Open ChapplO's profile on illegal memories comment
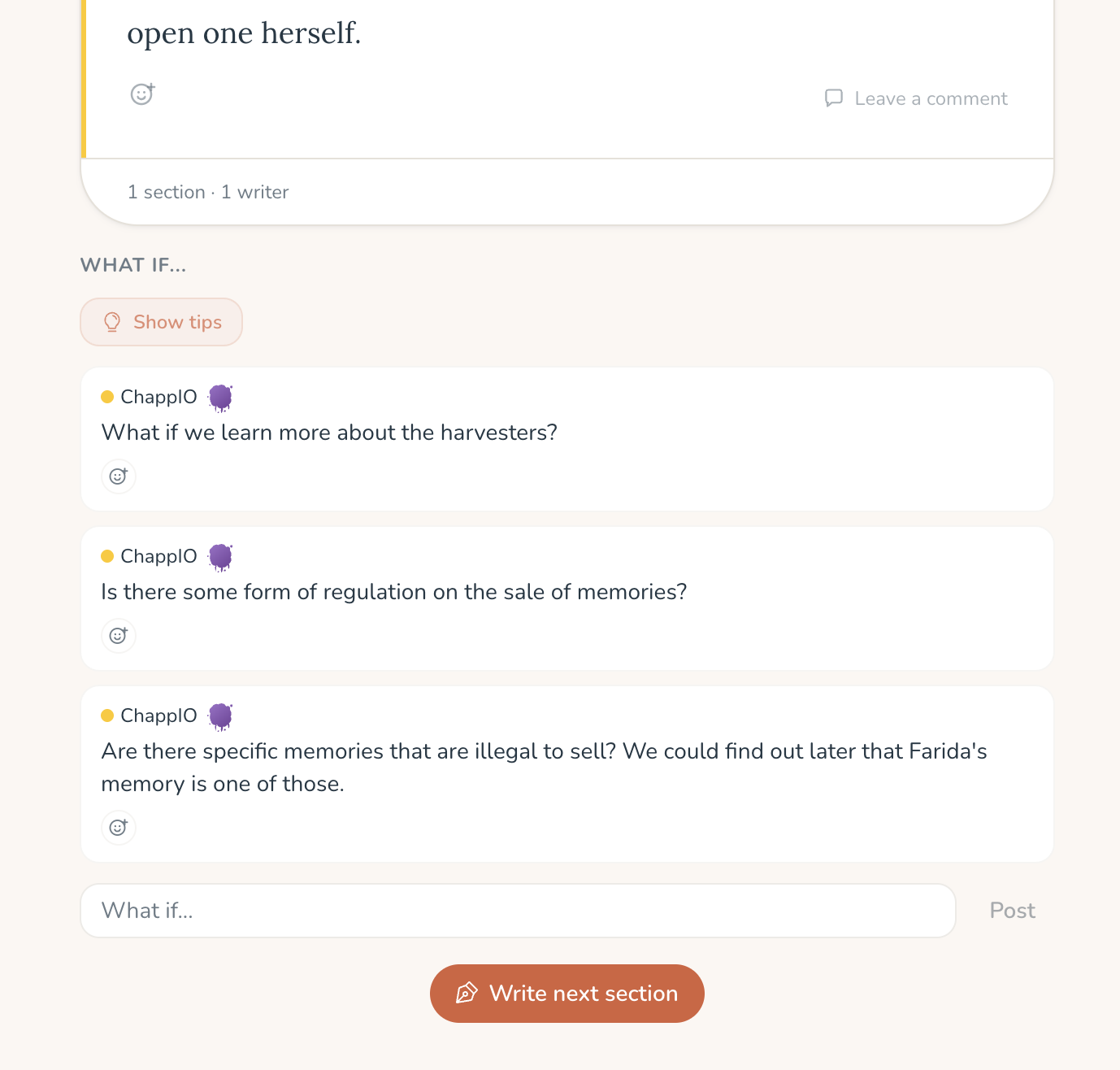This screenshot has height=1070, width=1120. (x=158, y=716)
